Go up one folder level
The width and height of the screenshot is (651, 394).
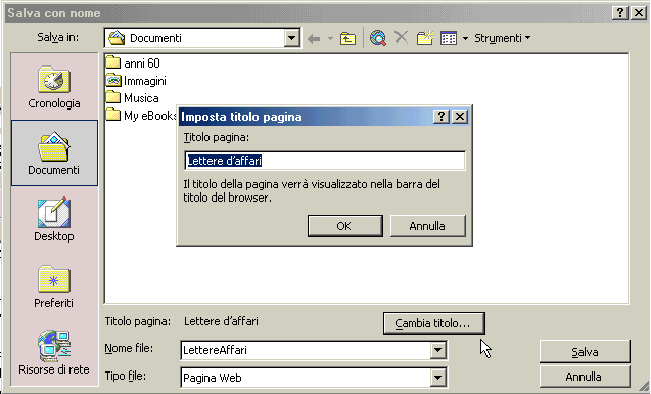348,39
